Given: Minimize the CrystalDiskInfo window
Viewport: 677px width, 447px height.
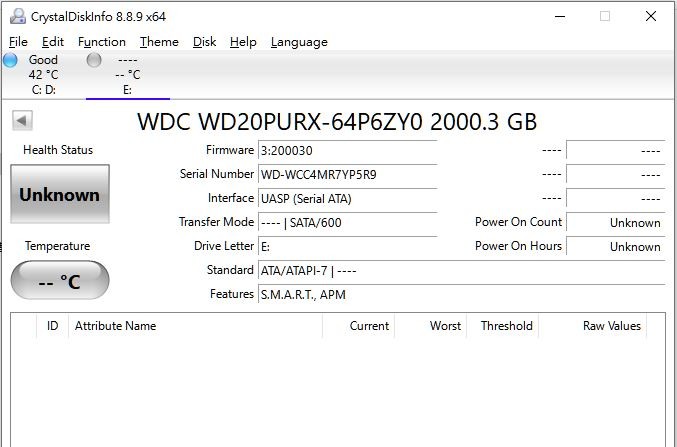Looking at the screenshot, I should tap(560, 16).
